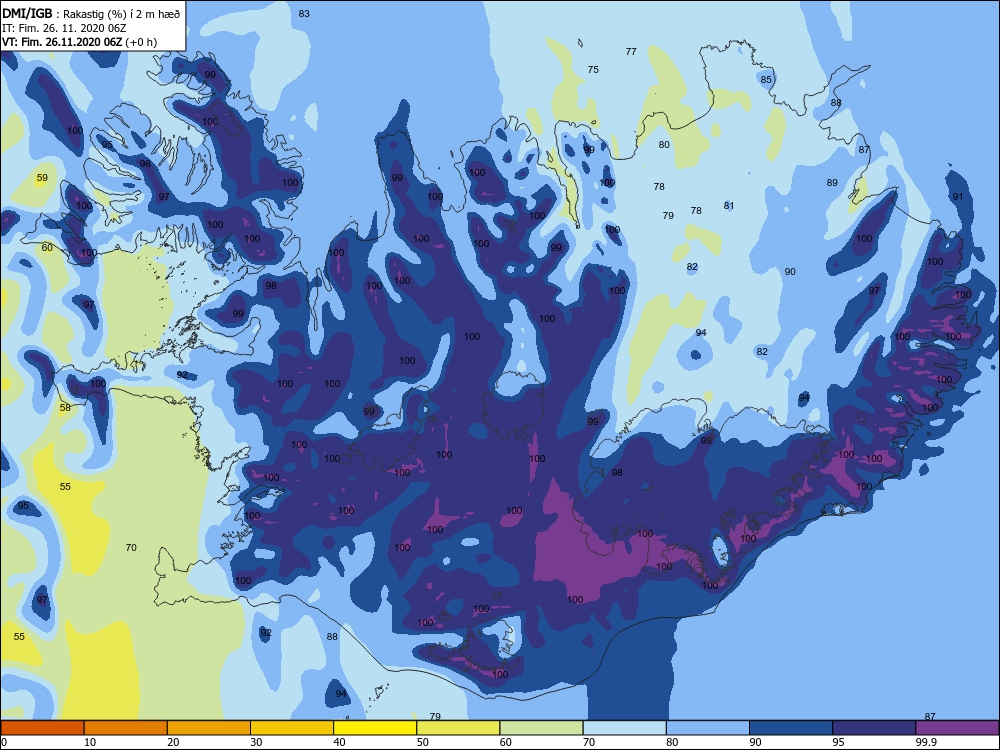Click the legend tick label '20'
Screen dimensions: 1000x750
[x=173, y=742]
